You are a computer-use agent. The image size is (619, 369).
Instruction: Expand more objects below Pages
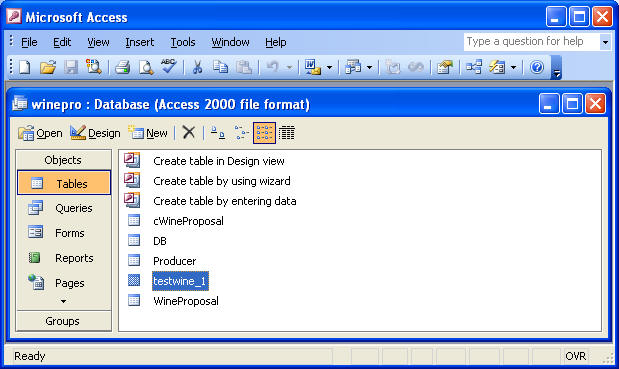pos(64,302)
